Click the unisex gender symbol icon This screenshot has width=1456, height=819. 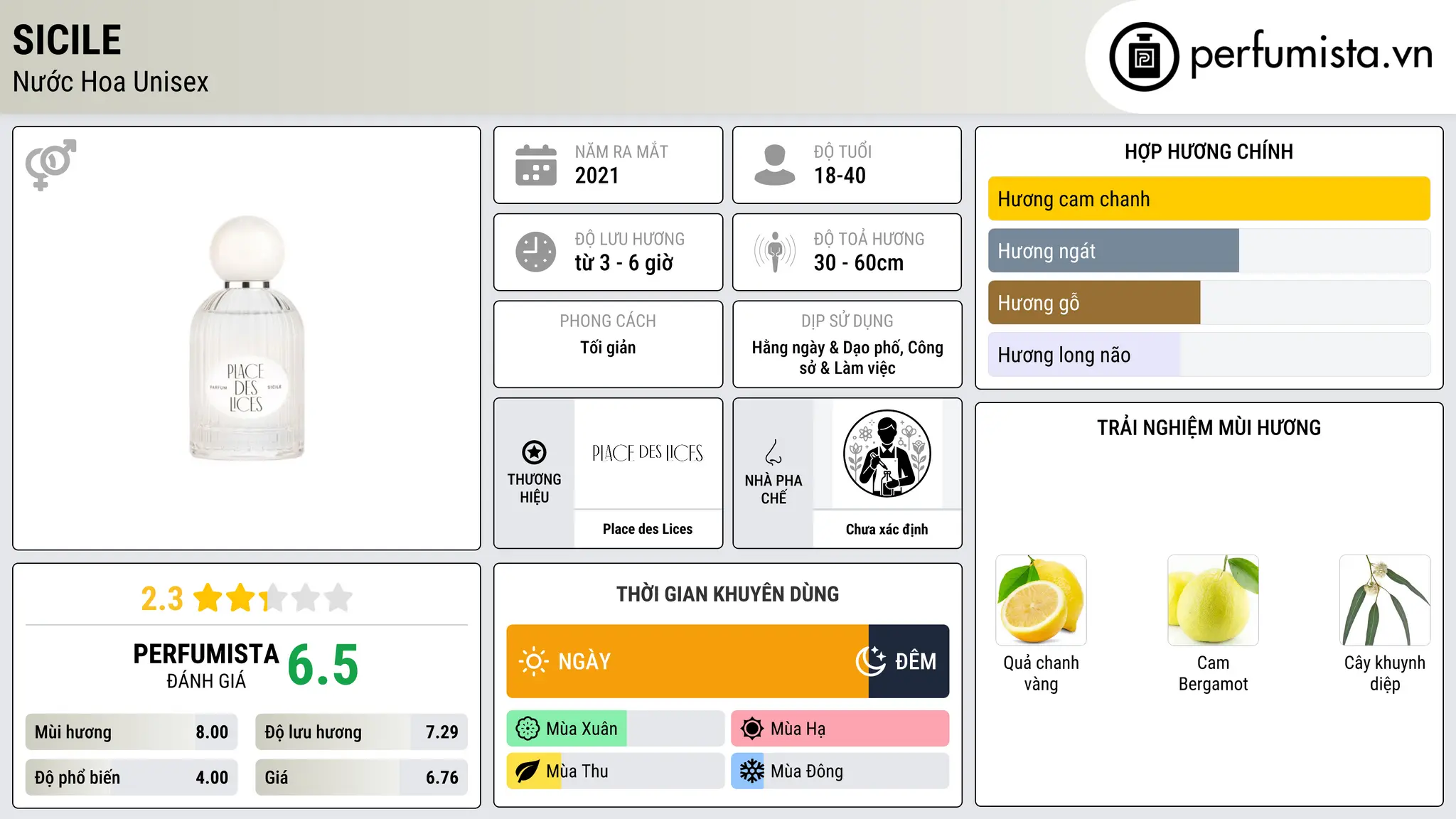coord(50,165)
